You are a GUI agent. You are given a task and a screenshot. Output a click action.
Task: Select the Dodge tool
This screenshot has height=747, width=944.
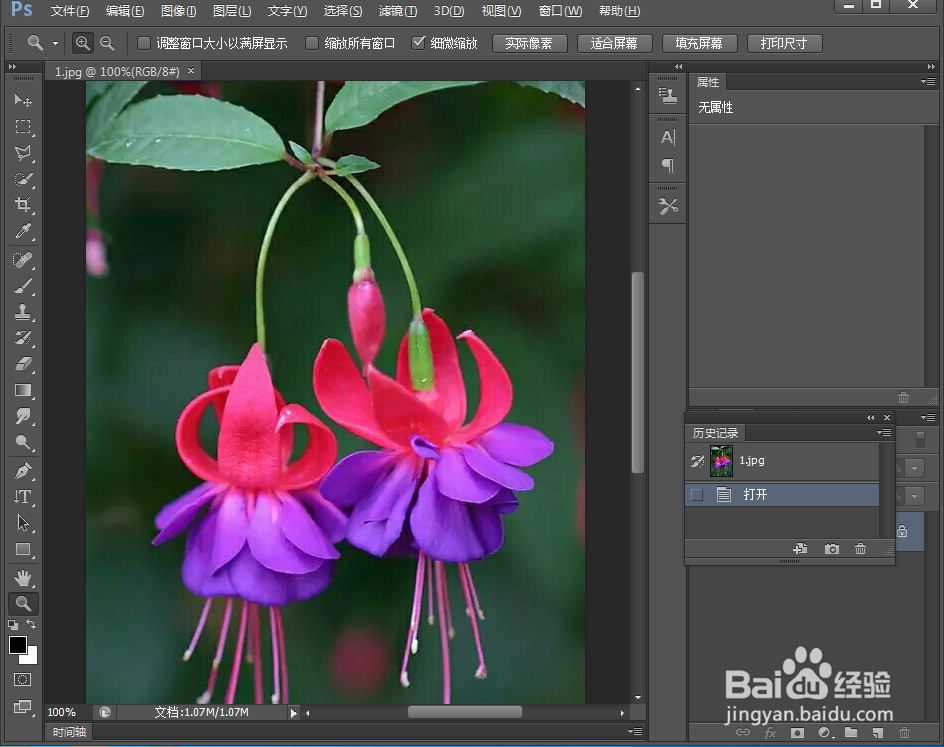click(23, 442)
